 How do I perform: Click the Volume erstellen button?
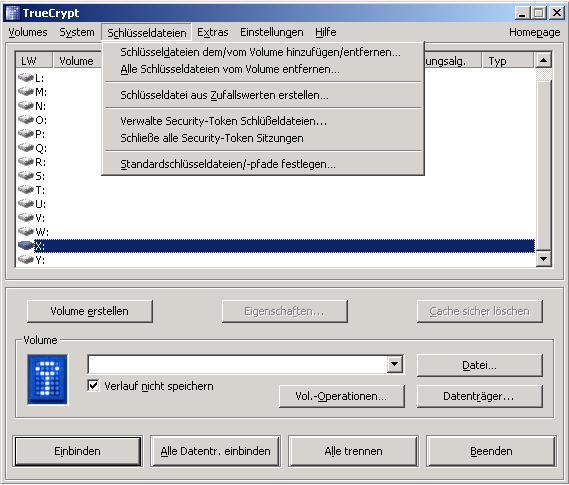pos(90,311)
